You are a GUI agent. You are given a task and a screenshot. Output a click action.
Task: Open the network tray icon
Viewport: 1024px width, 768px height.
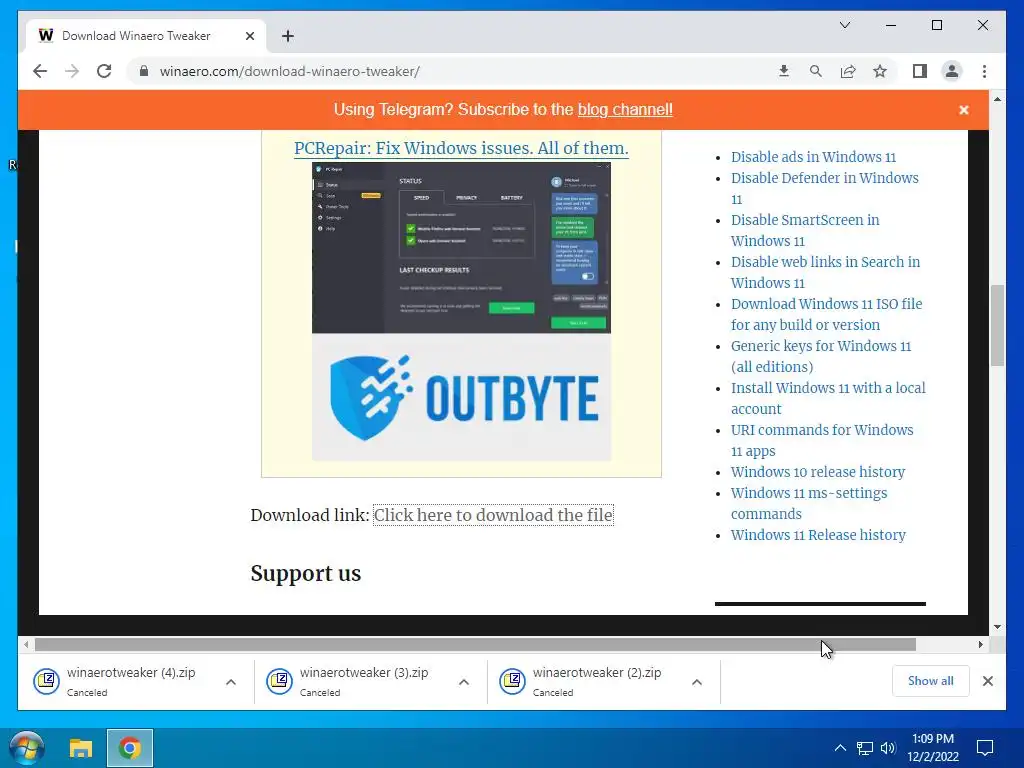coord(865,748)
